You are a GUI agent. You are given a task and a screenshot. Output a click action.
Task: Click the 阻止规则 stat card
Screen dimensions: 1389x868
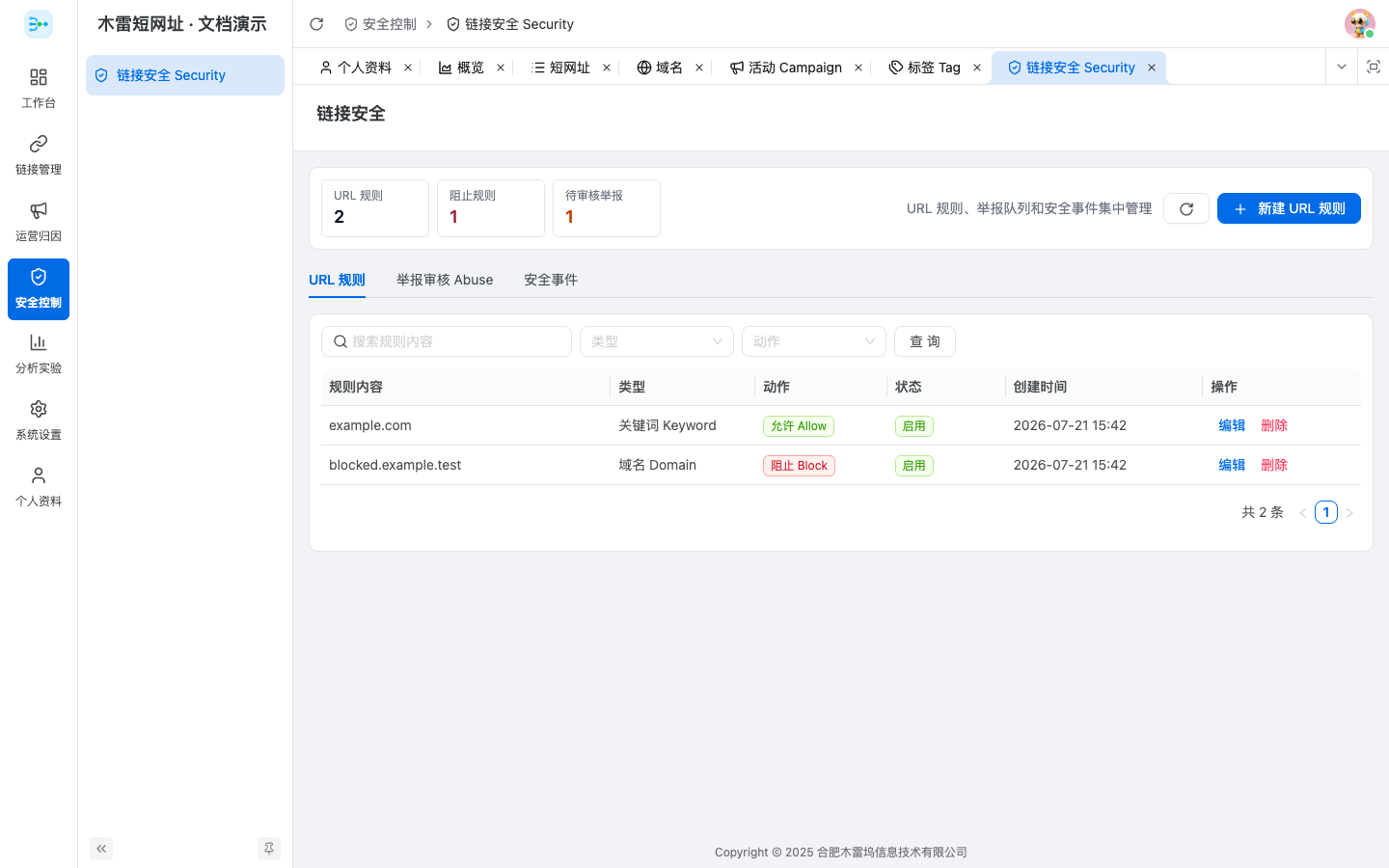491,208
